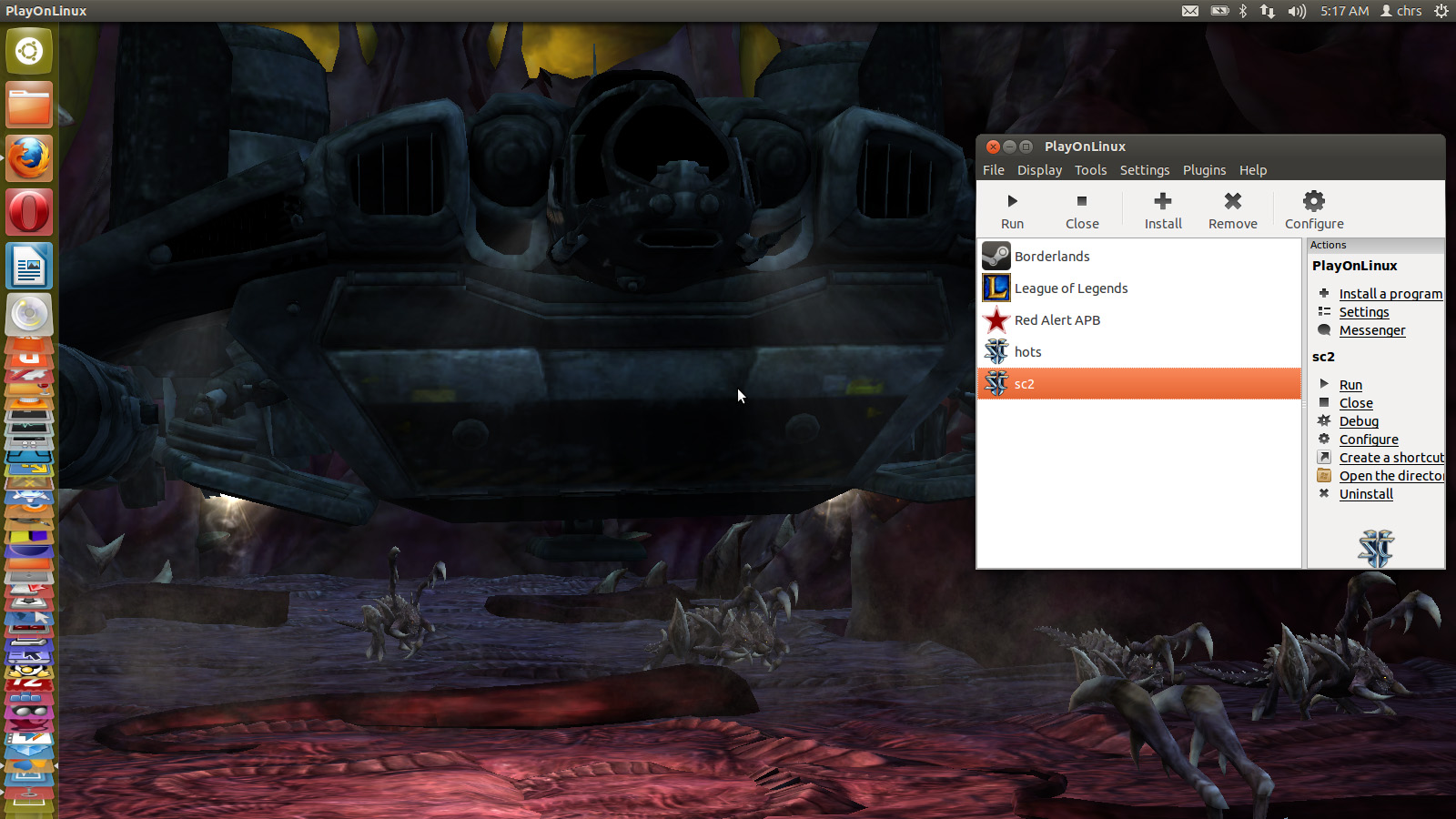Viewport: 1456px width, 819px height.
Task: Click the sc2 StarCraft icon
Action: pyautogui.click(x=996, y=383)
